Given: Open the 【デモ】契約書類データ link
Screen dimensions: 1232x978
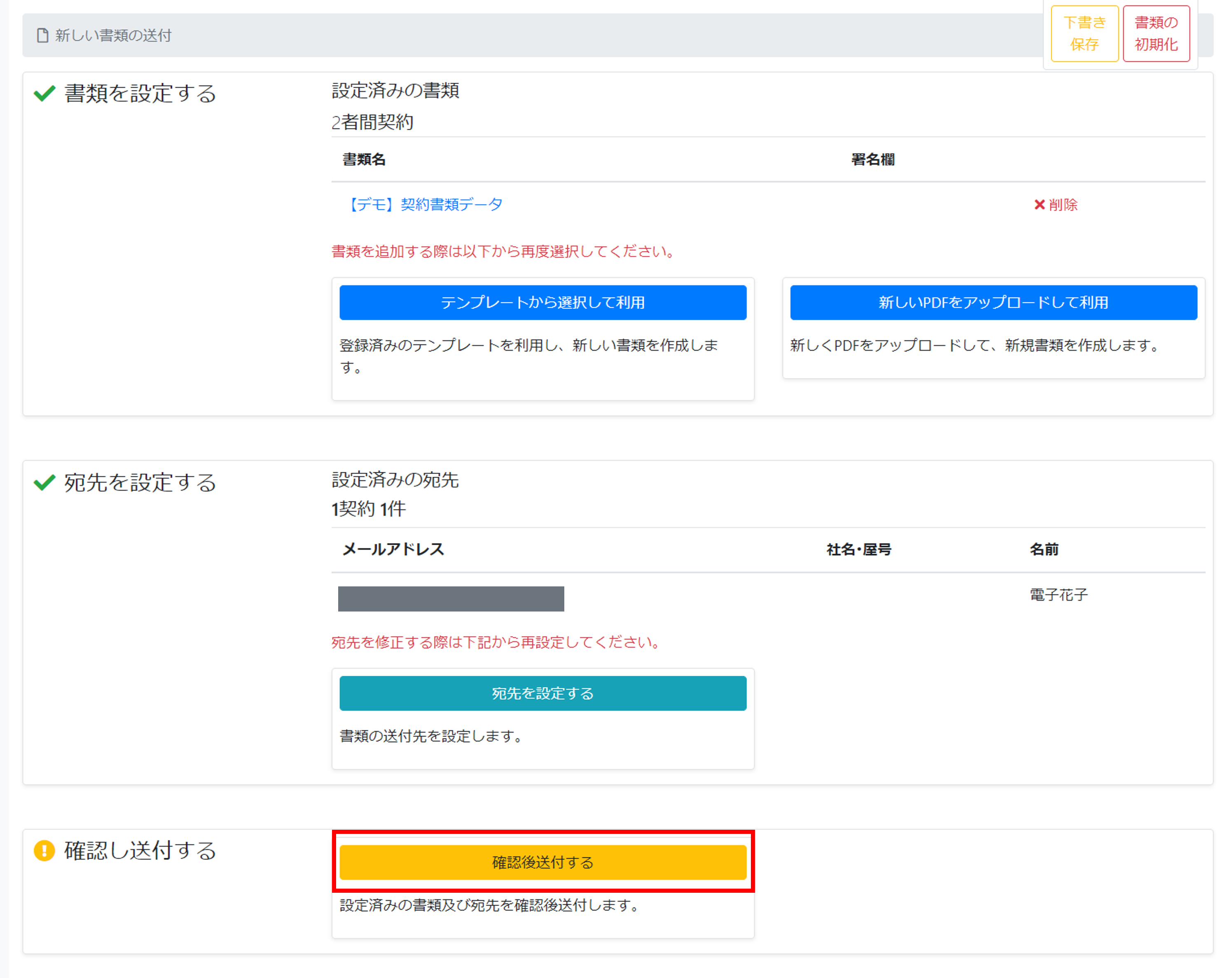Looking at the screenshot, I should click(426, 205).
